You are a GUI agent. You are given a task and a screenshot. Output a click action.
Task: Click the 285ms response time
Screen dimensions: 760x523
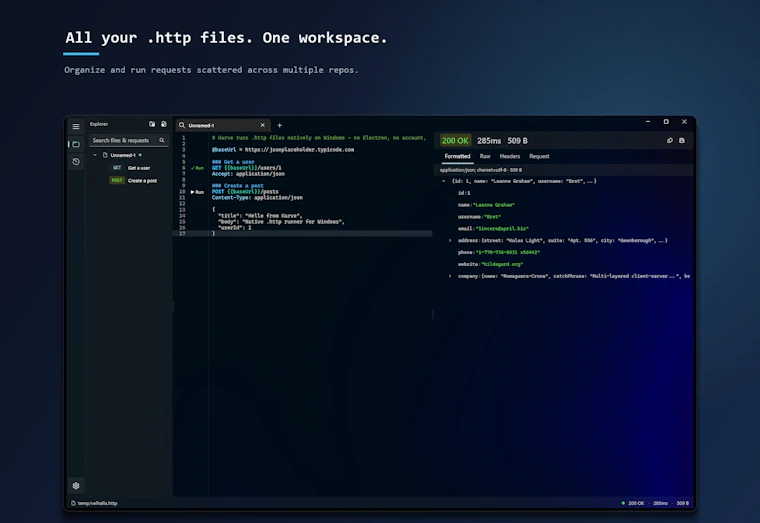point(489,141)
